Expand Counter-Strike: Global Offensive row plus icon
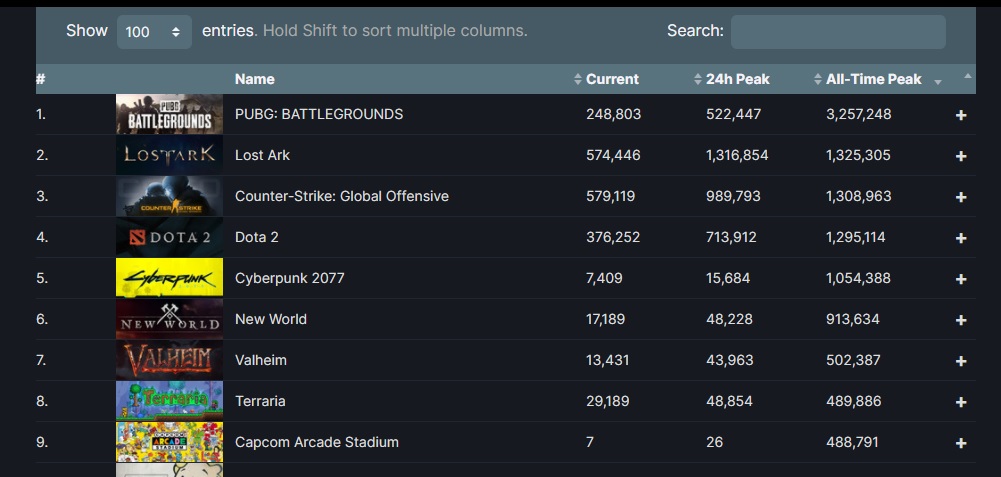The image size is (1001, 477). (961, 197)
